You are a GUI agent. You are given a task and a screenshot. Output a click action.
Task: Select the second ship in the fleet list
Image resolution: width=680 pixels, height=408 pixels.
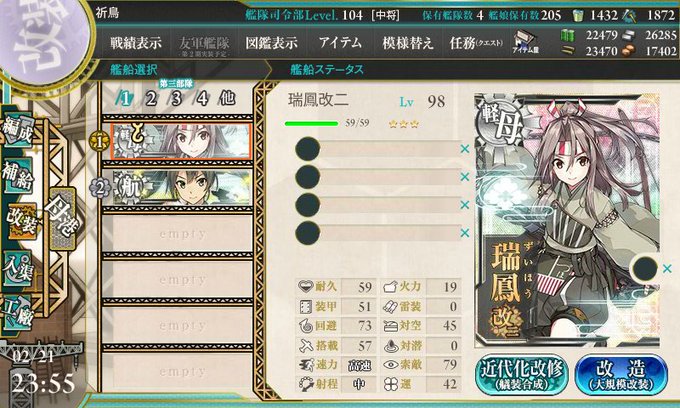tap(182, 188)
